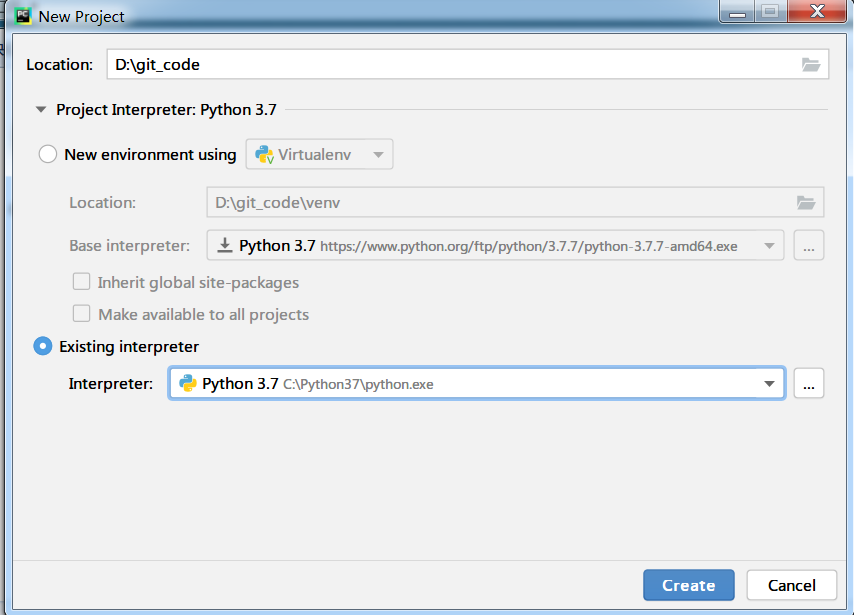This screenshot has height=615, width=854.
Task: Open existing interpreter ellipsis settings button
Action: pyautogui.click(x=809, y=384)
